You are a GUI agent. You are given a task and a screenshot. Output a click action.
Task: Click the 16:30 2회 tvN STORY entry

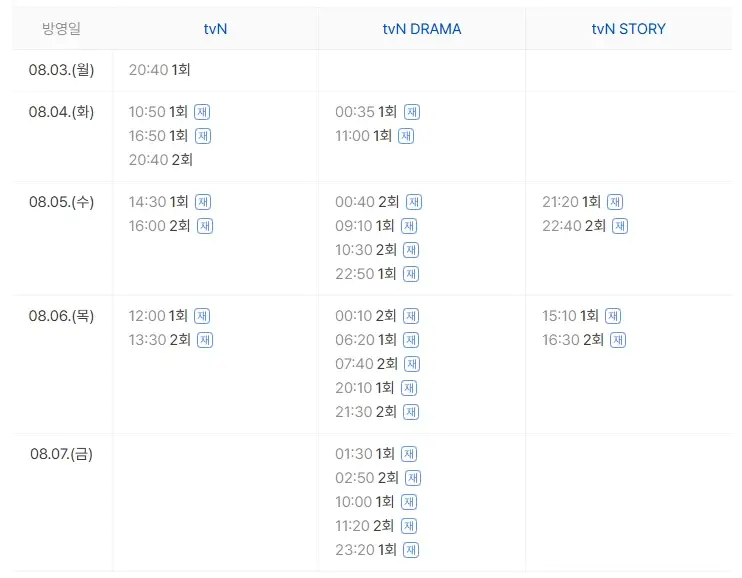coord(573,340)
